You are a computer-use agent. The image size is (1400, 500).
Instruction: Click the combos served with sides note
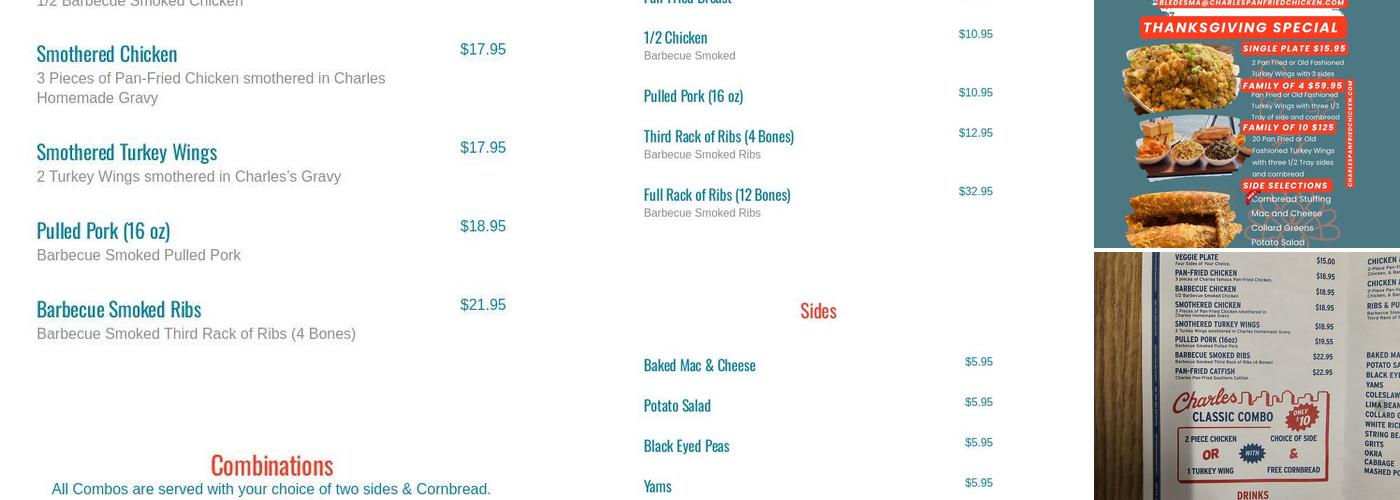pyautogui.click(x=271, y=489)
